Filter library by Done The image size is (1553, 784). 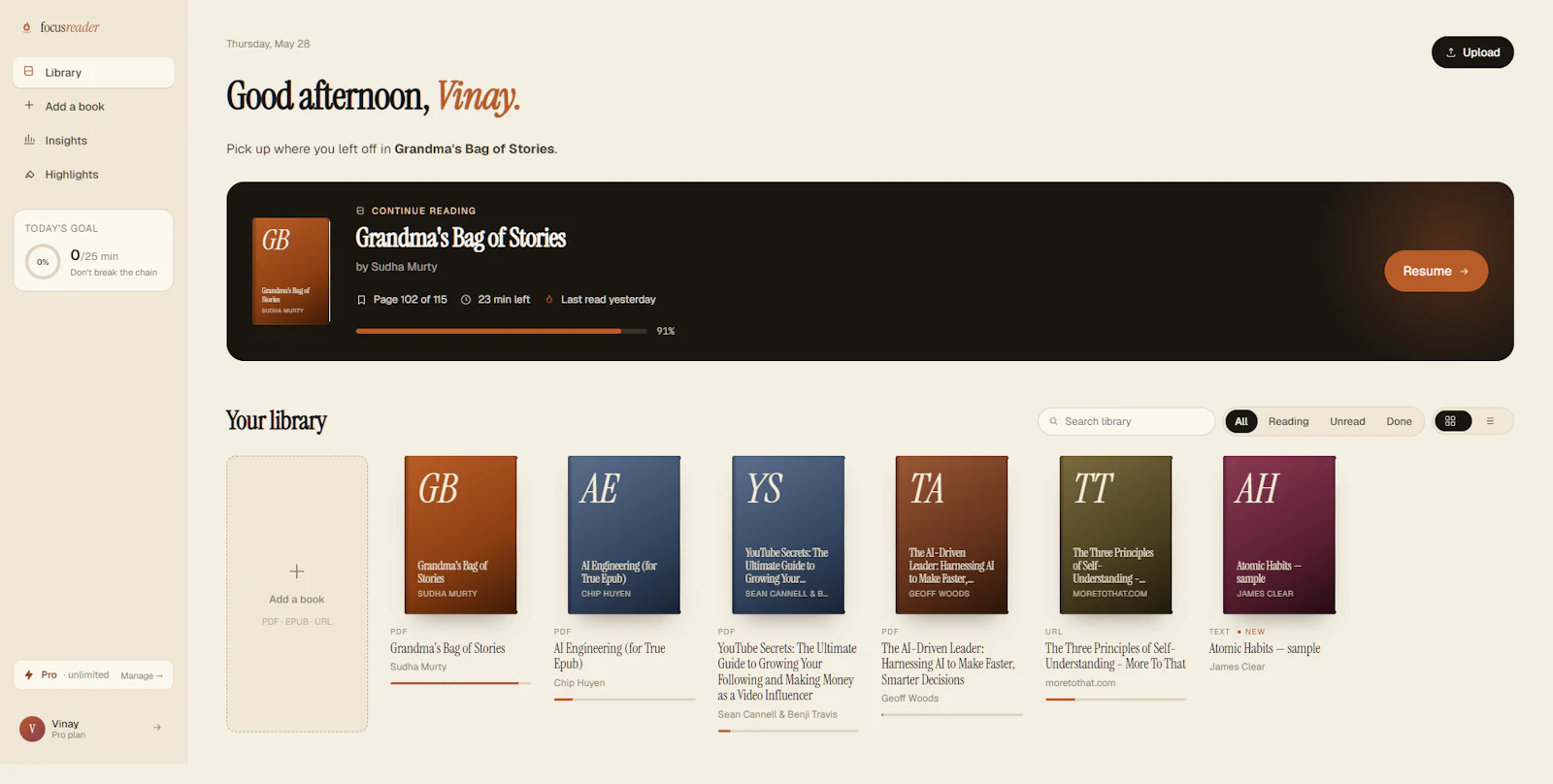click(x=1399, y=421)
